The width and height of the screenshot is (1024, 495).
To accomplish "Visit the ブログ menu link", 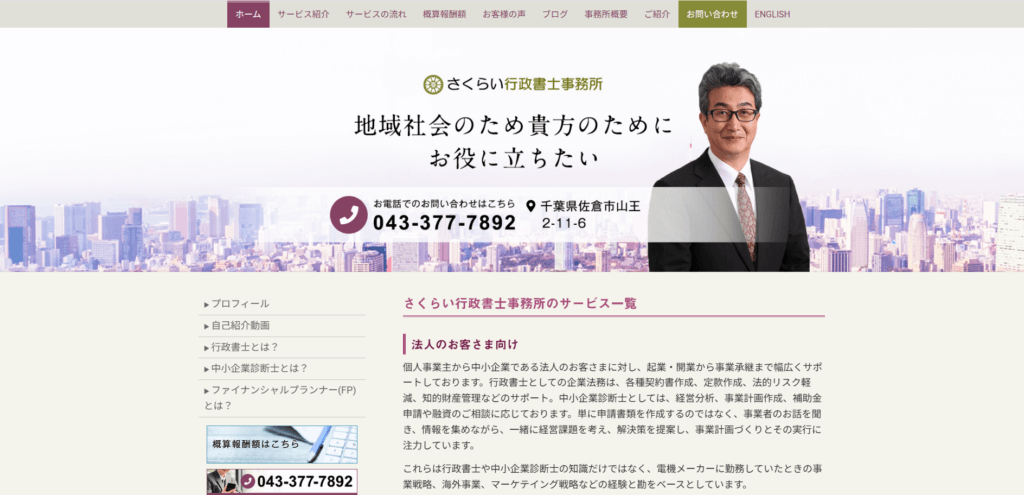I will pos(555,14).
